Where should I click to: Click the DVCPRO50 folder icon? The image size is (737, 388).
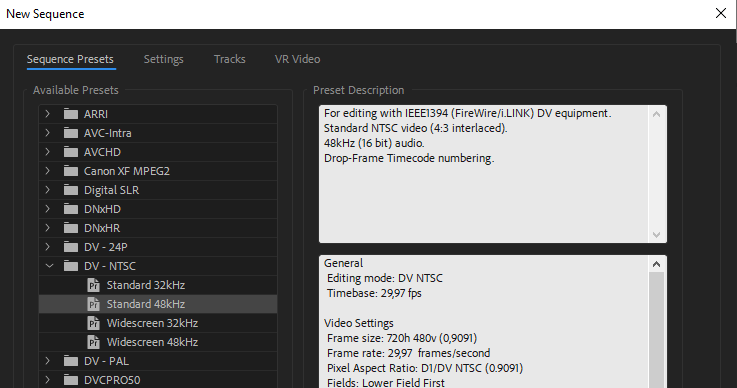pyautogui.click(x=71, y=380)
